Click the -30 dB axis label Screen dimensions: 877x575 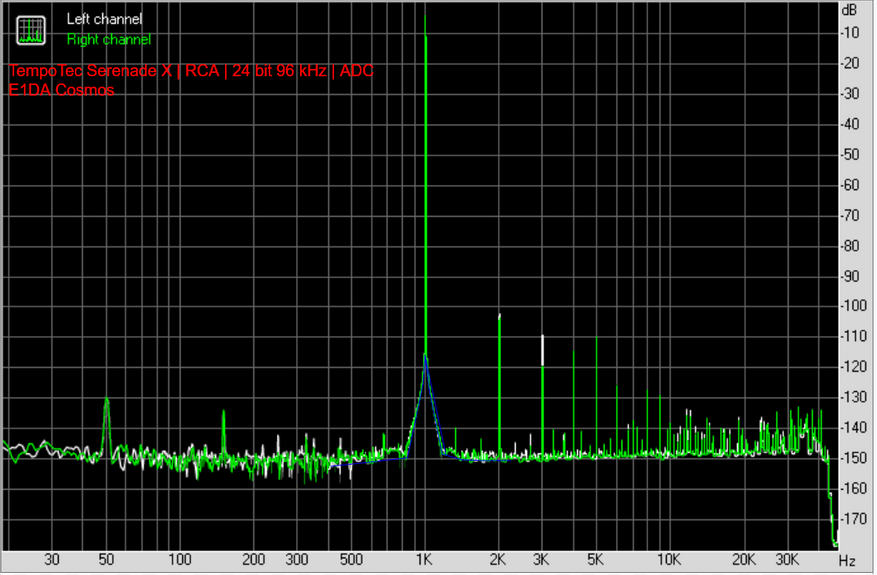(x=850, y=93)
